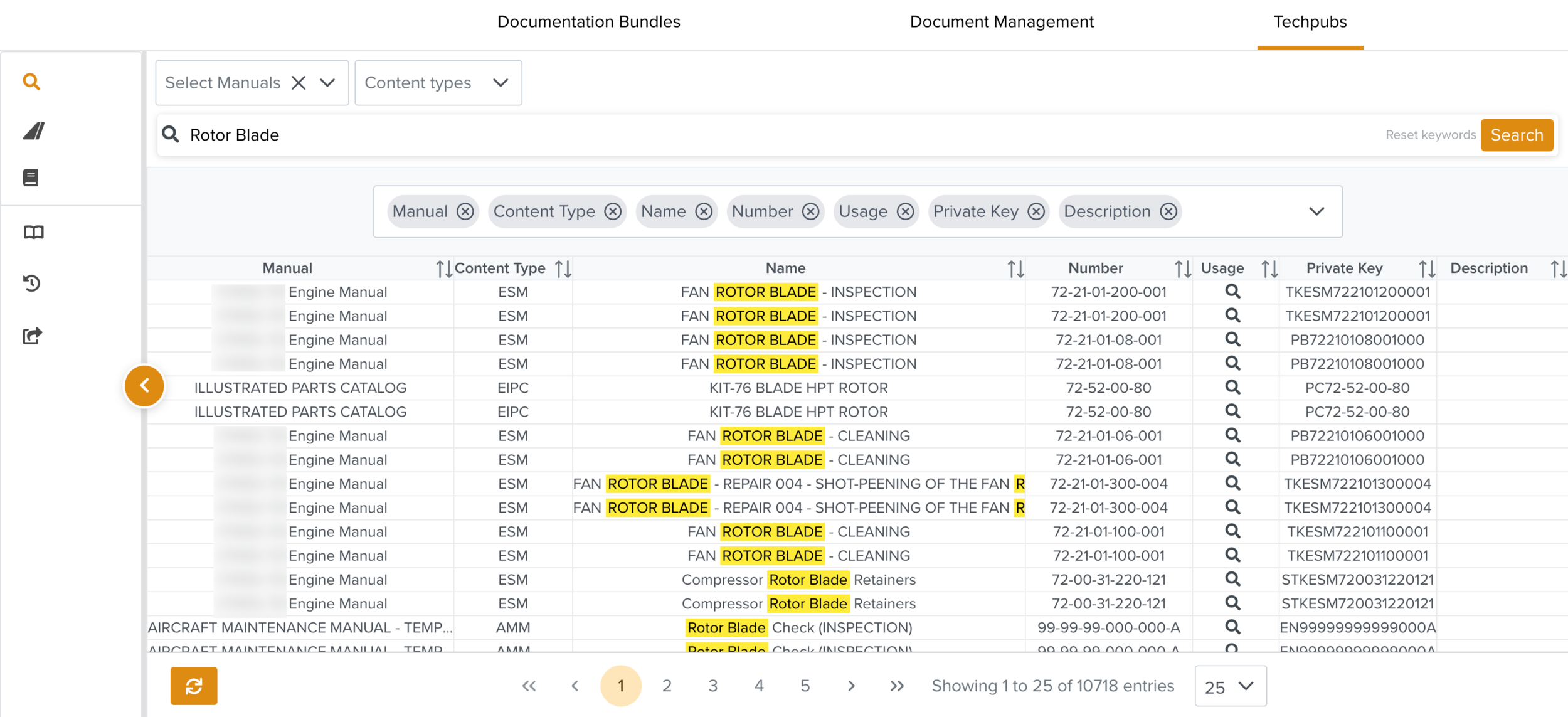The height and width of the screenshot is (717, 1568).
Task: Remove the Private Key column chip
Action: (1036, 212)
